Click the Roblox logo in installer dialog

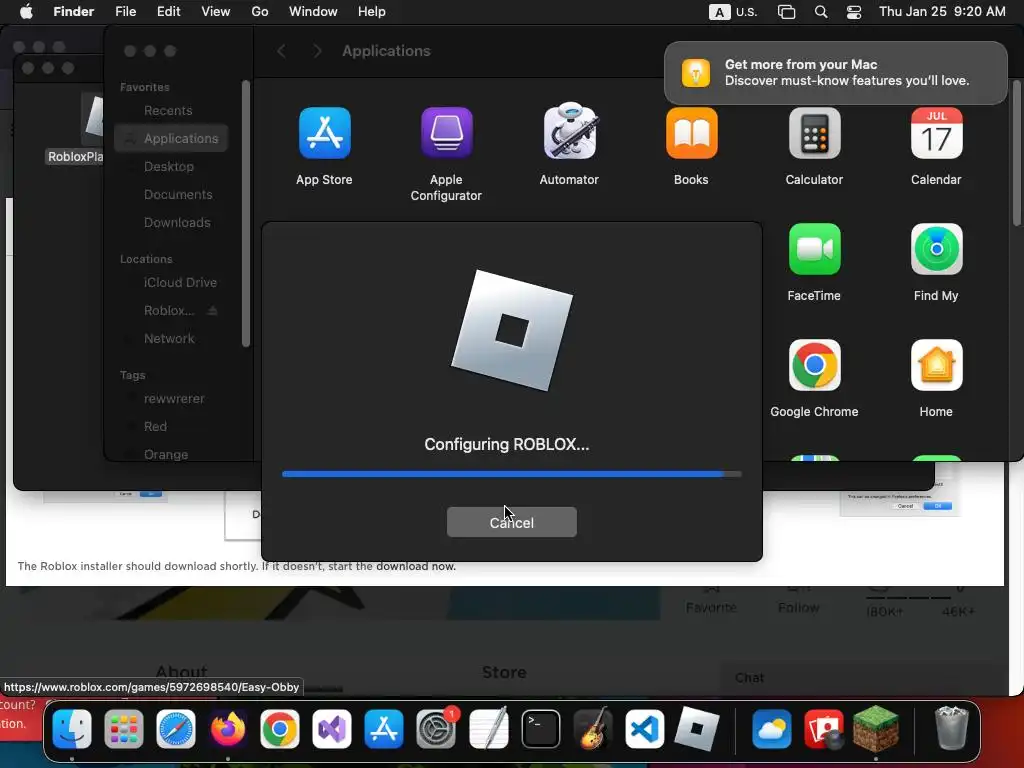tap(511, 330)
